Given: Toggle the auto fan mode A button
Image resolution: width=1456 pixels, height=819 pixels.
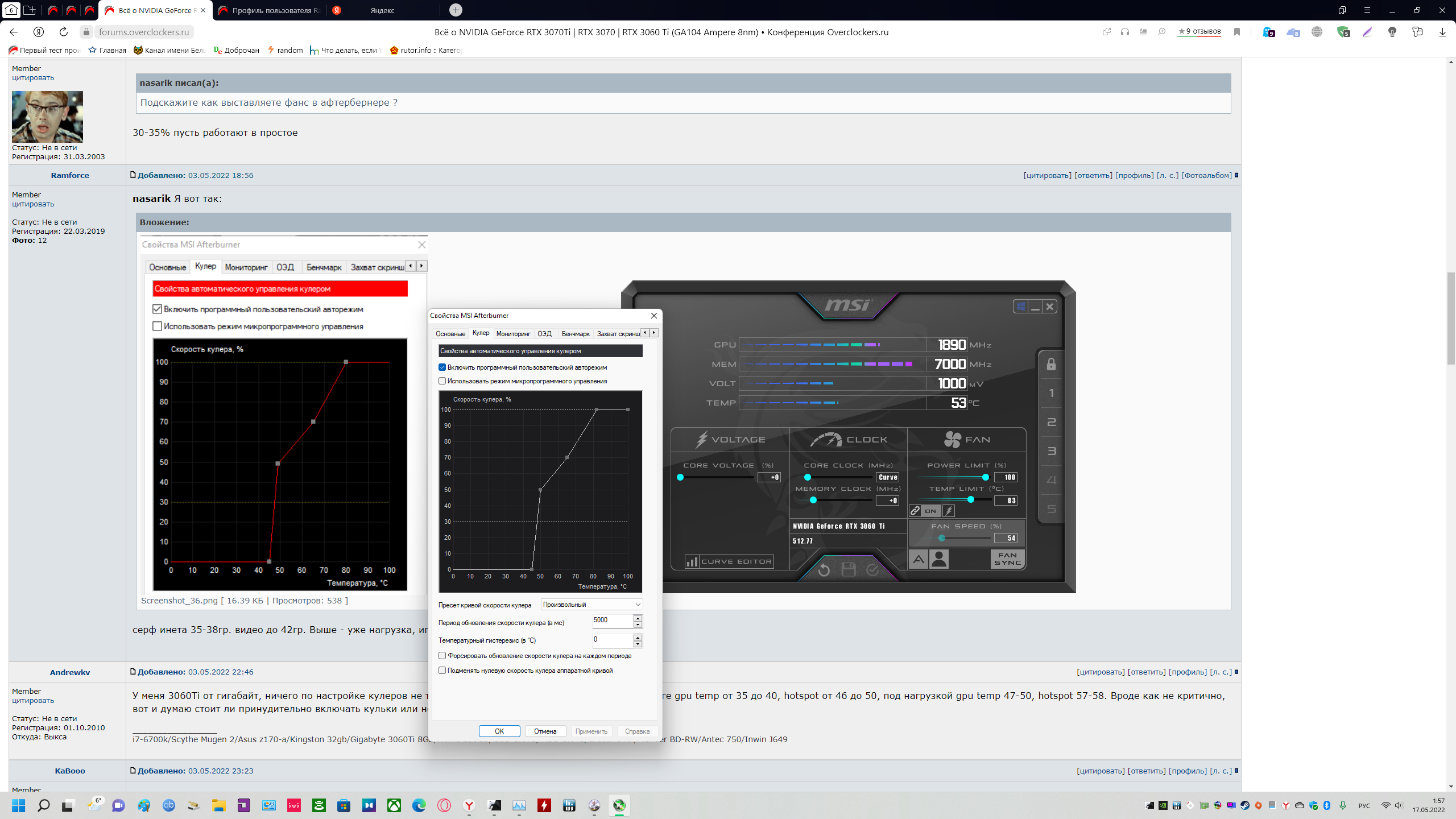Looking at the screenshot, I should tap(918, 560).
